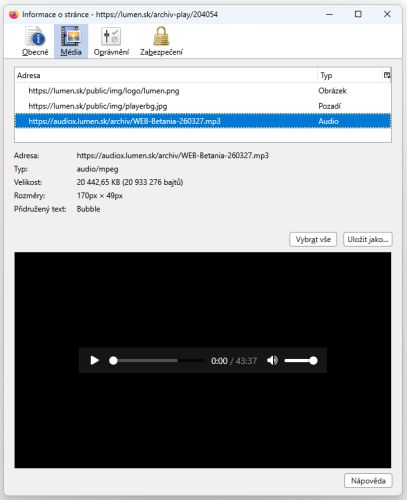The height and width of the screenshot is (500, 407).
Task: Click the Vybrat vše button
Action: [313, 239]
